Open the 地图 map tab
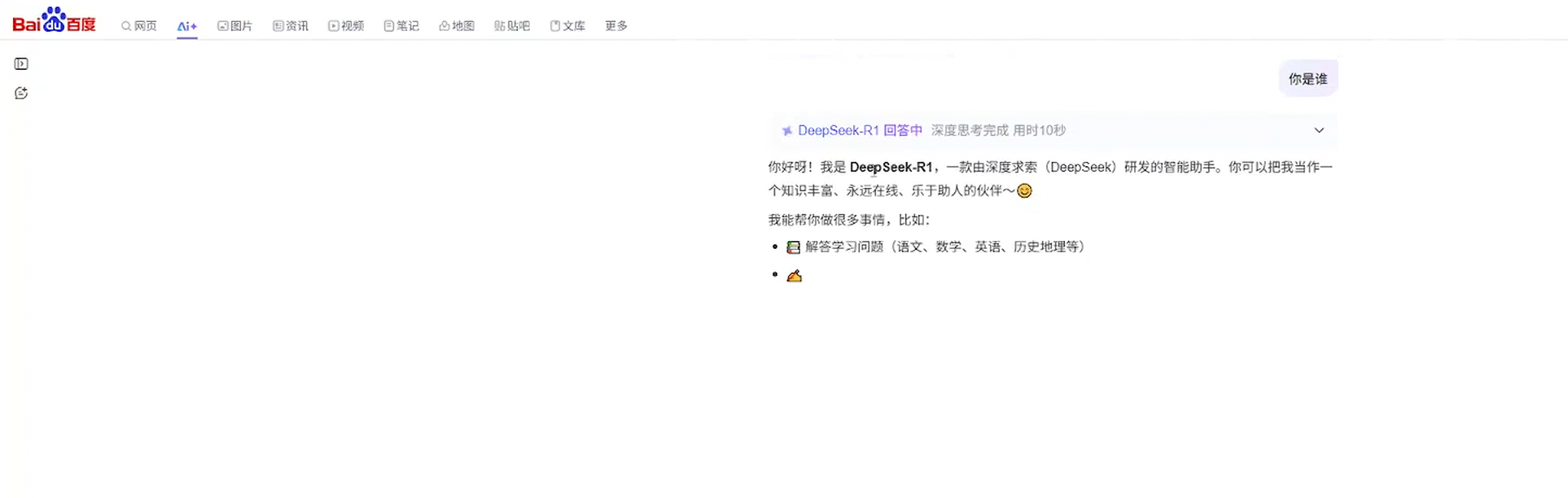The image size is (1568, 498). (x=457, y=26)
